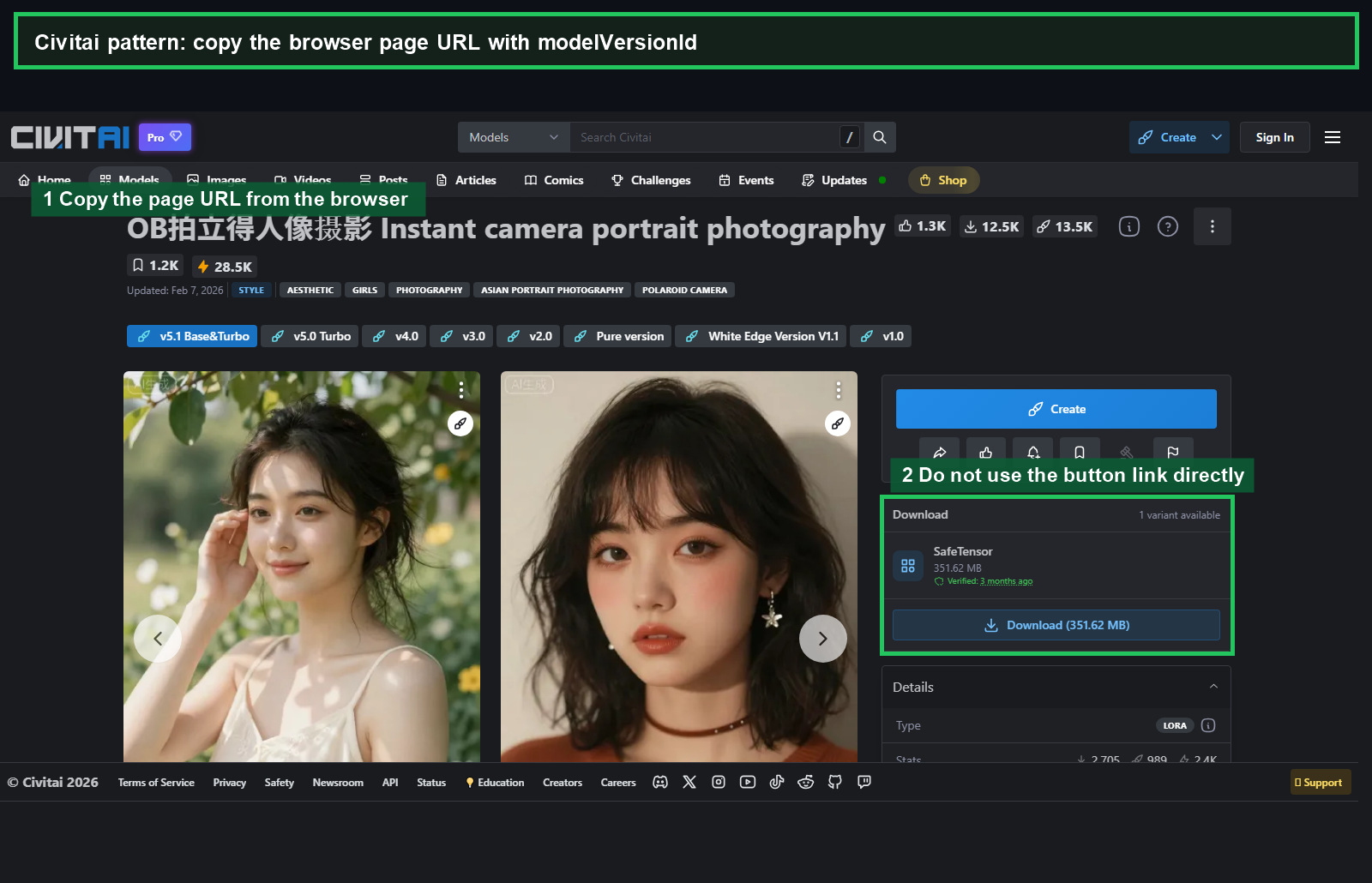Screen dimensions: 1372x883
Task: Click the remix brush icon on first image
Action: [x=460, y=423]
